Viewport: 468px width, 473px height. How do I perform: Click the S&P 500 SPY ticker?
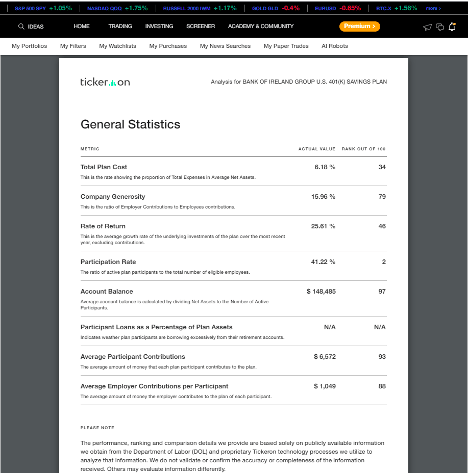click(43, 8)
